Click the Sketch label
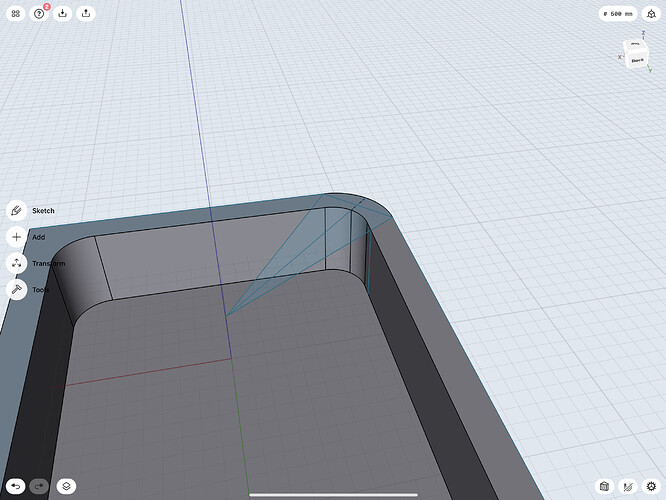This screenshot has width=666, height=500. 43,211
